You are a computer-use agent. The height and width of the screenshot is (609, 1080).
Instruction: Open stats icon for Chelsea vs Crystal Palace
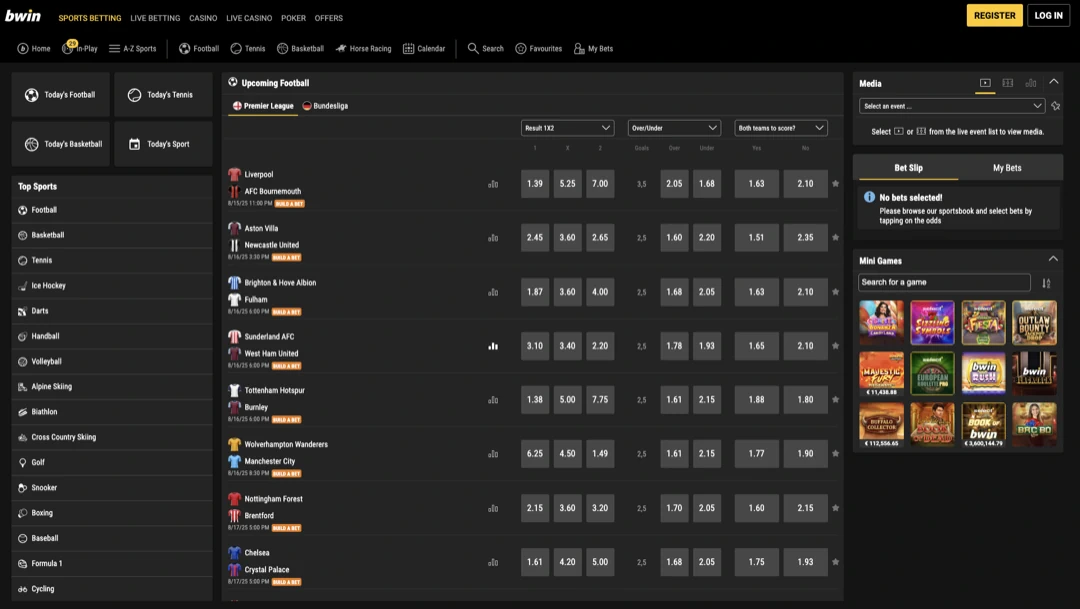(x=493, y=562)
